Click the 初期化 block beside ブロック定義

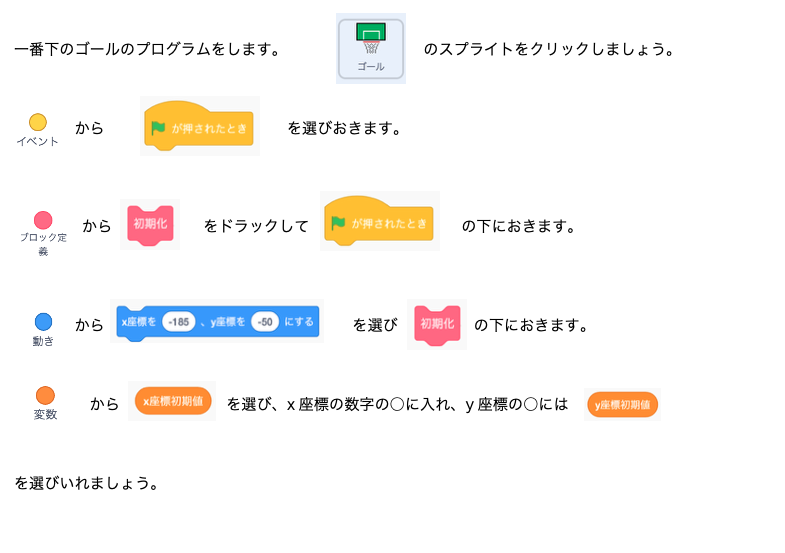150,225
